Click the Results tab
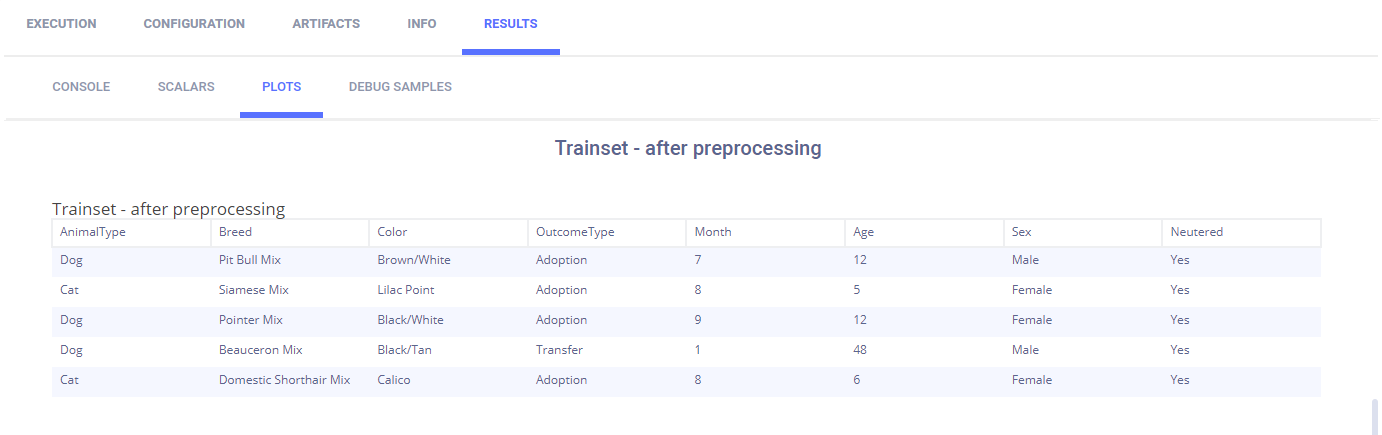The width and height of the screenshot is (1382, 435). [510, 24]
